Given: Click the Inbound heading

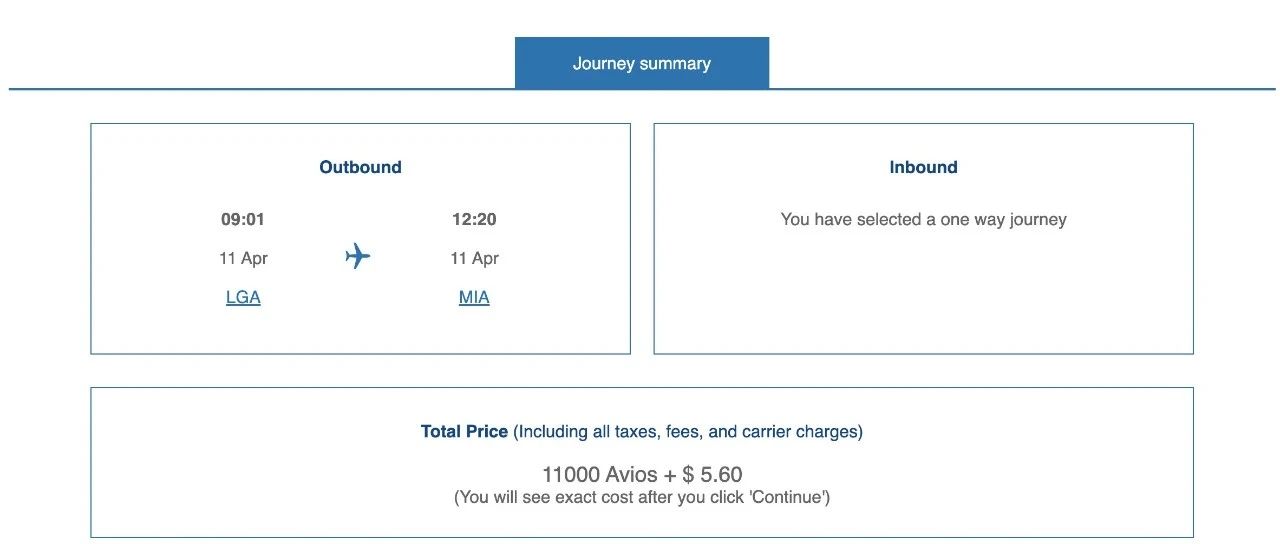Looking at the screenshot, I should pos(923,167).
